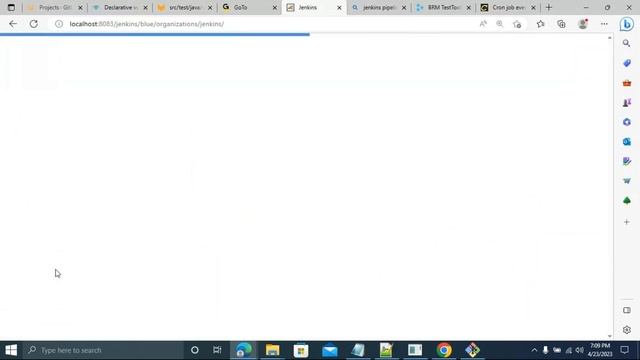640x360 pixels.
Task: Add this page to favorites
Action: click(x=517, y=24)
